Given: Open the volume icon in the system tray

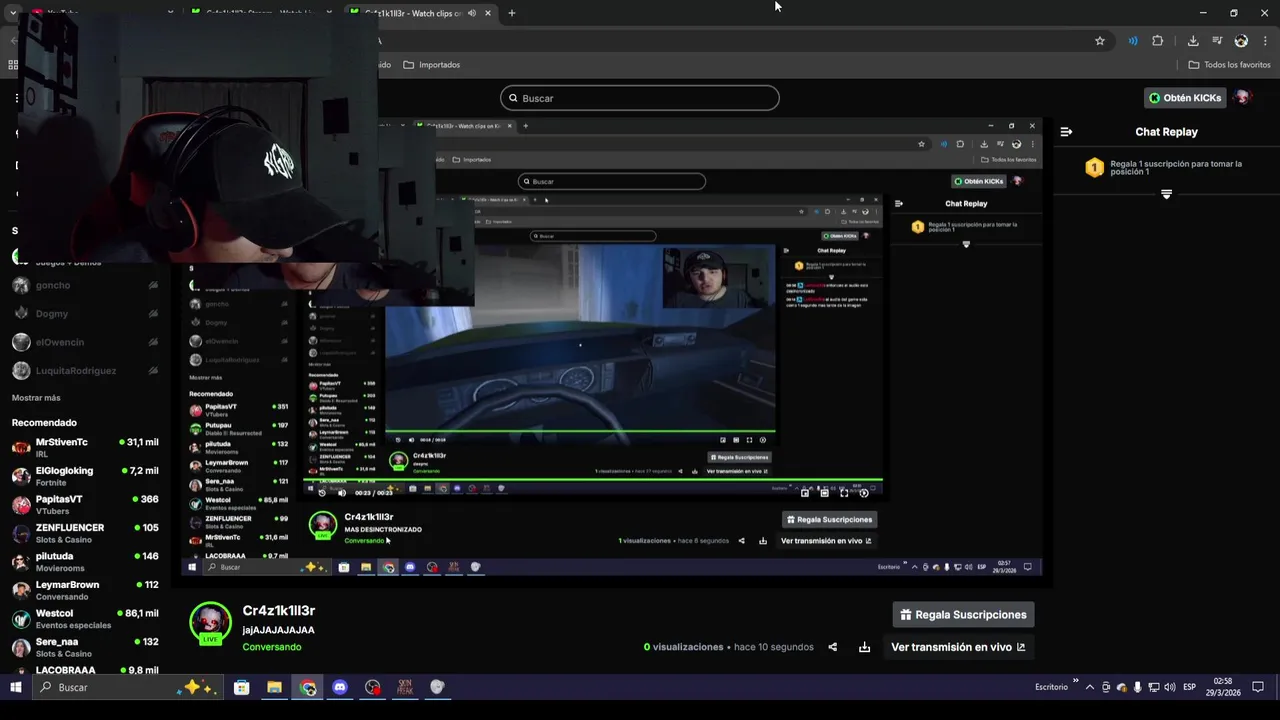Looking at the screenshot, I should point(1170,688).
